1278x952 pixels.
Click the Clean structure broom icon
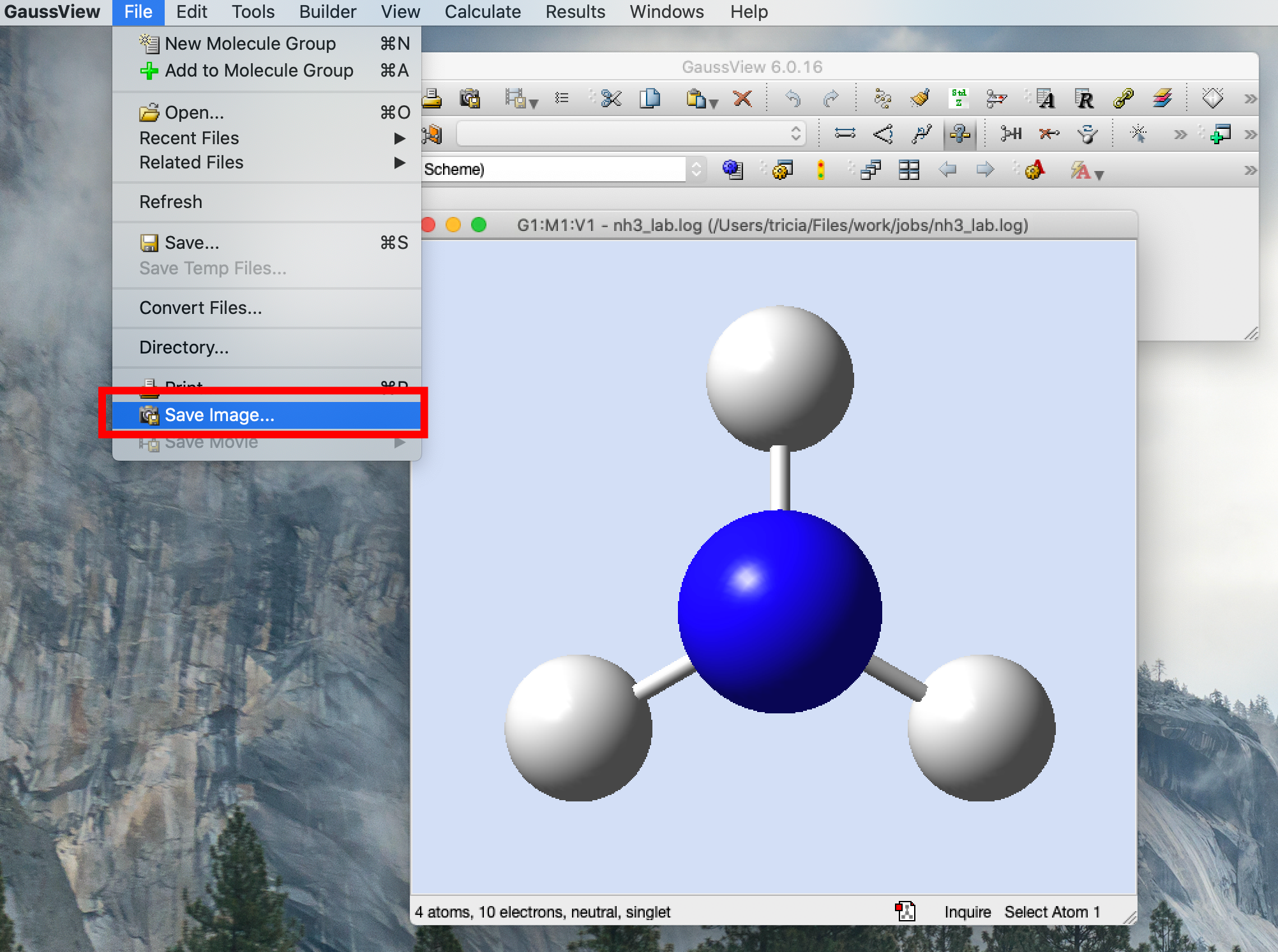[x=920, y=99]
